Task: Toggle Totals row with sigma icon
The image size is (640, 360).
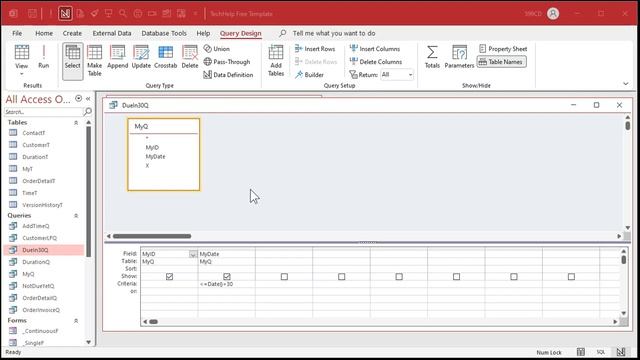Action: click(432, 57)
